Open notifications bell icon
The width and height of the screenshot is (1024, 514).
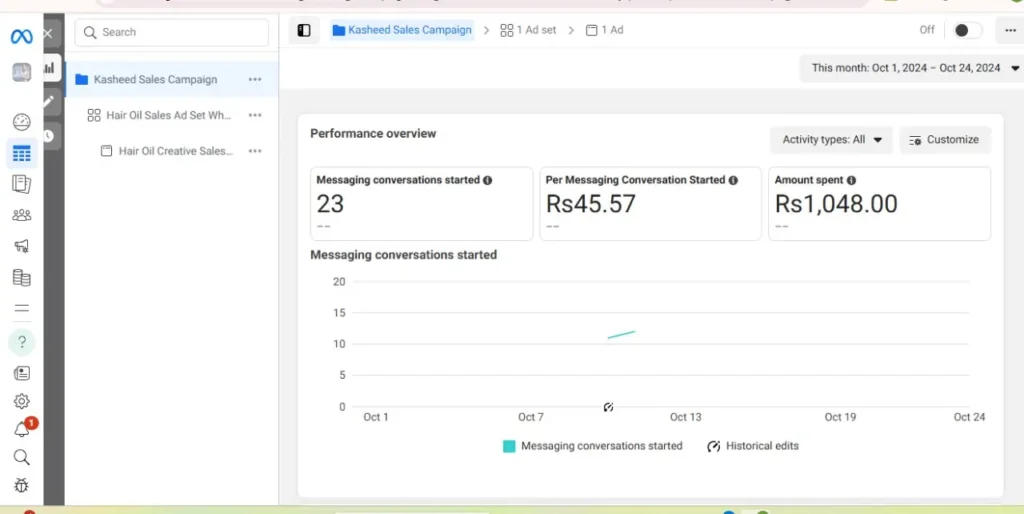(x=21, y=429)
